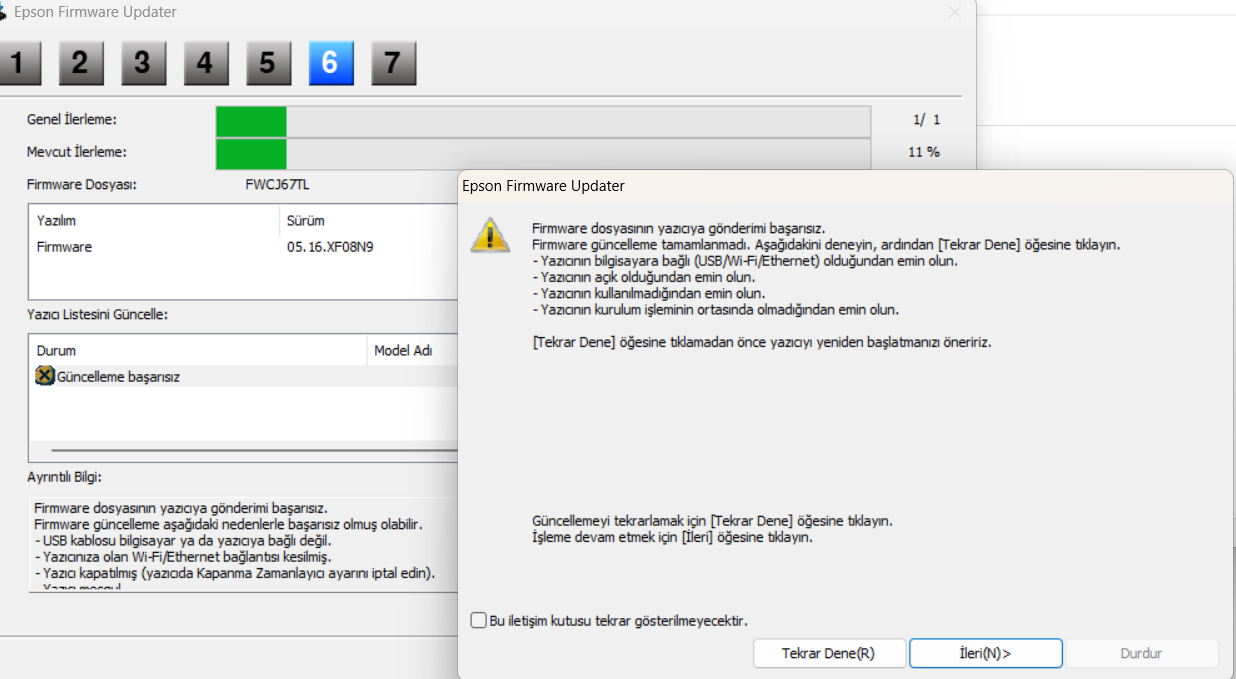The image size is (1236, 679).
Task: Click the Yazılım column header
Action: click(154, 220)
